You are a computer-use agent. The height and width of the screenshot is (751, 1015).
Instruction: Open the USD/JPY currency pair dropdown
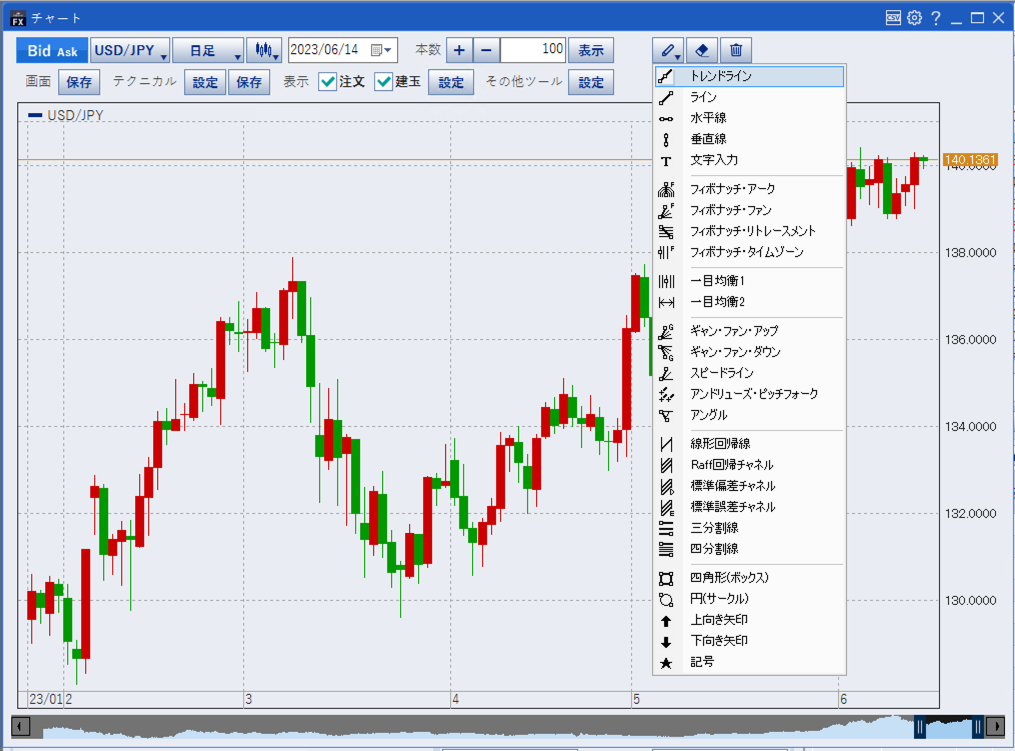pos(130,51)
